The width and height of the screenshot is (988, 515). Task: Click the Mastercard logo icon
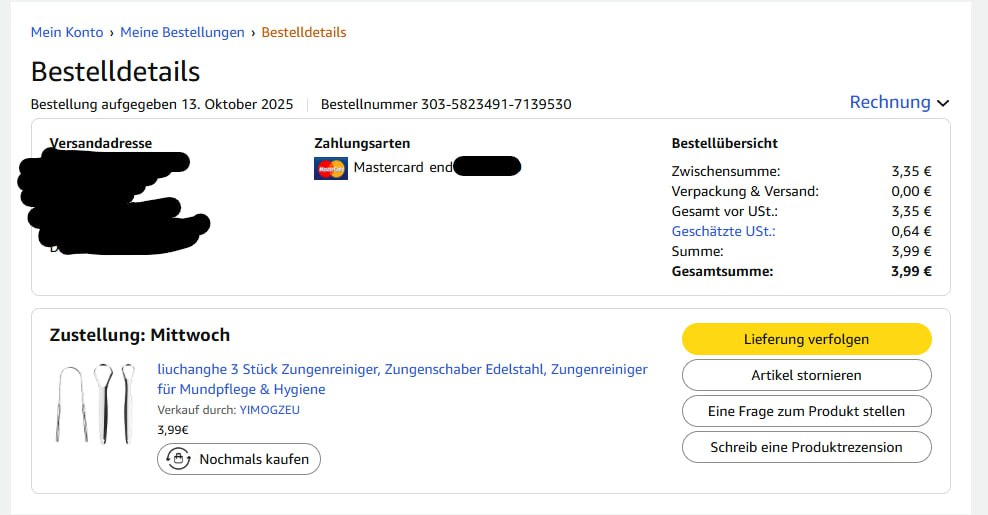pyautogui.click(x=331, y=168)
